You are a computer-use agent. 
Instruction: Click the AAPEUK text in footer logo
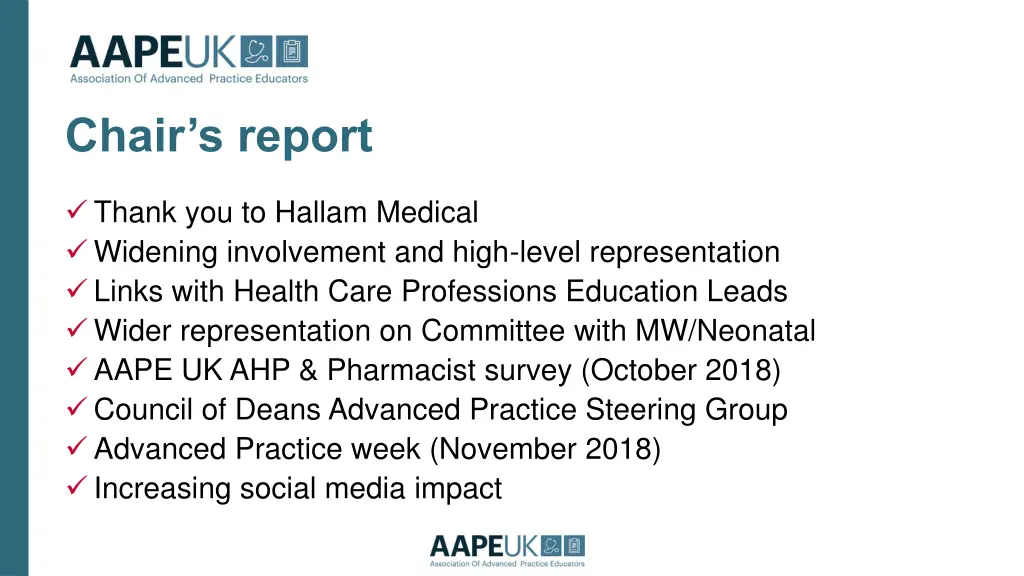[484, 546]
